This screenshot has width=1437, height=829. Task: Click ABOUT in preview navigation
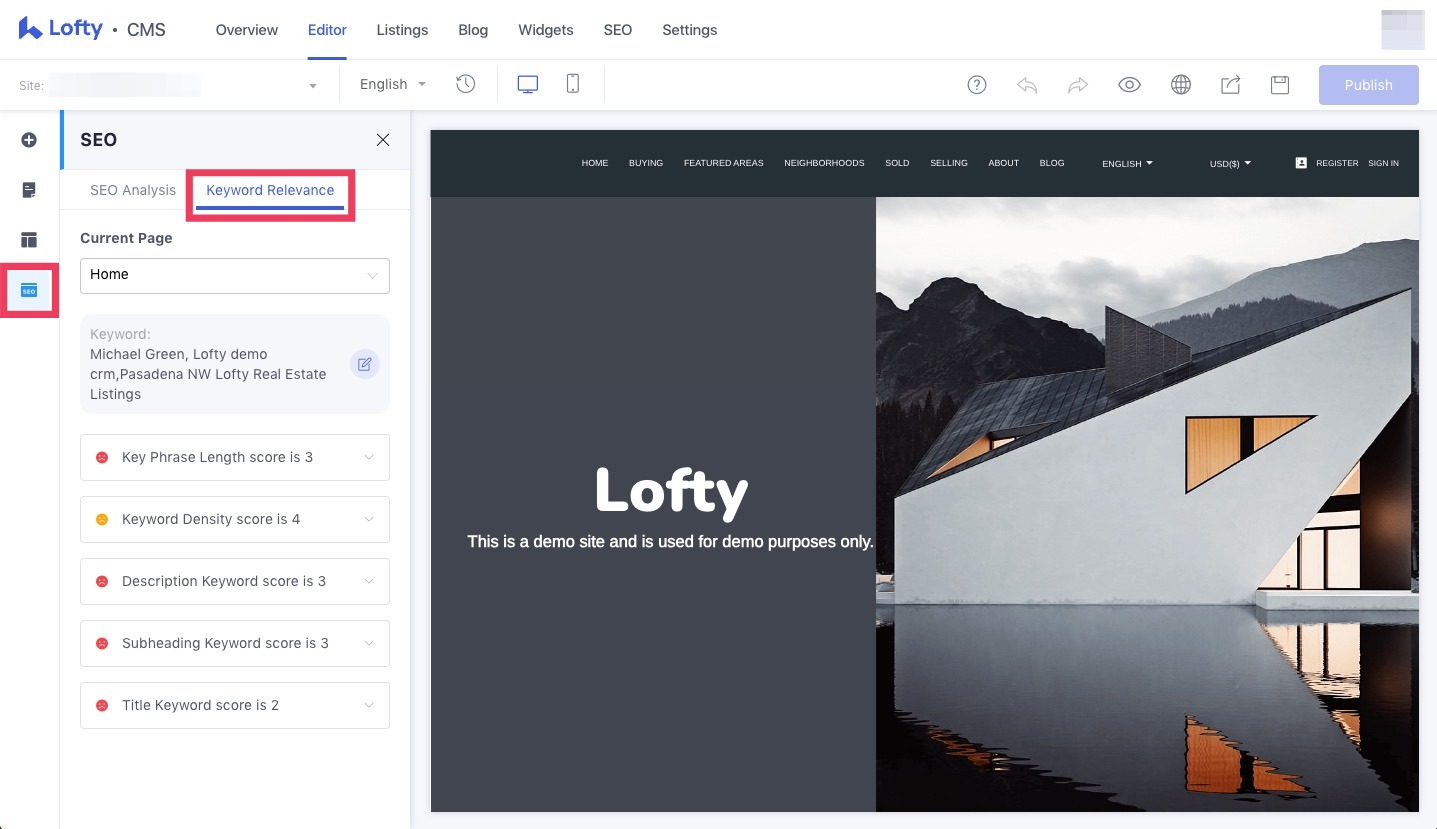1004,163
